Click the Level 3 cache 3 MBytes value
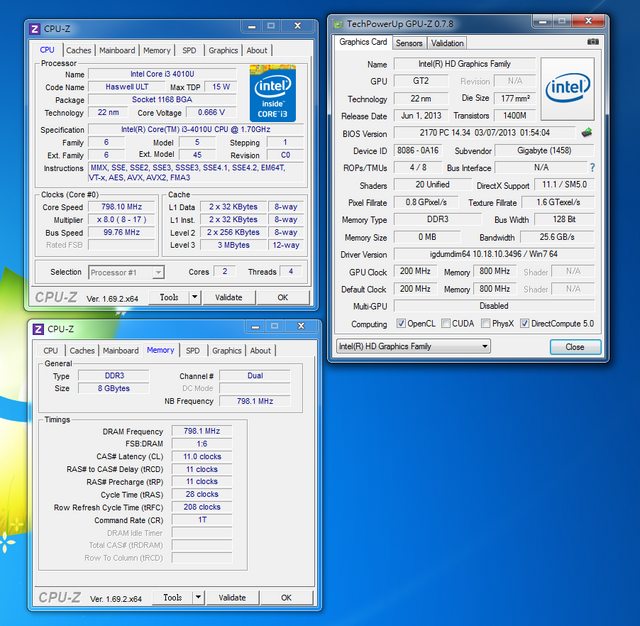 click(233, 245)
